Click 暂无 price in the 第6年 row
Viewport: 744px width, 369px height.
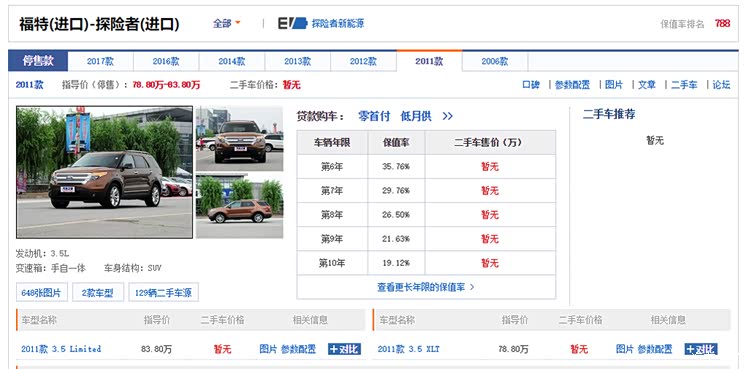tap(490, 166)
